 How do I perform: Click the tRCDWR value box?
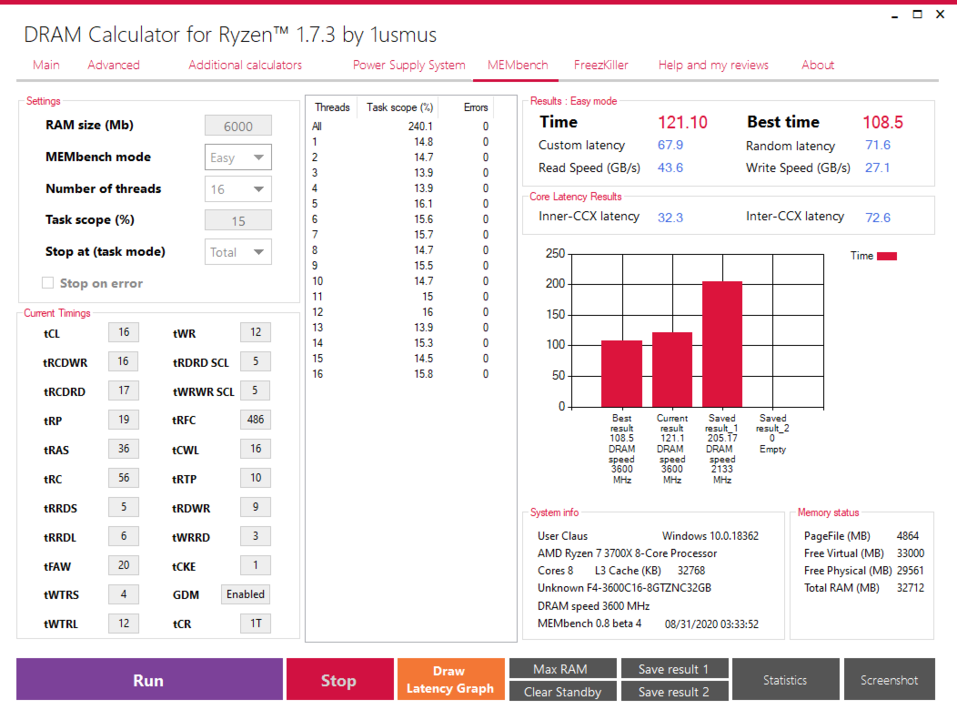point(123,361)
